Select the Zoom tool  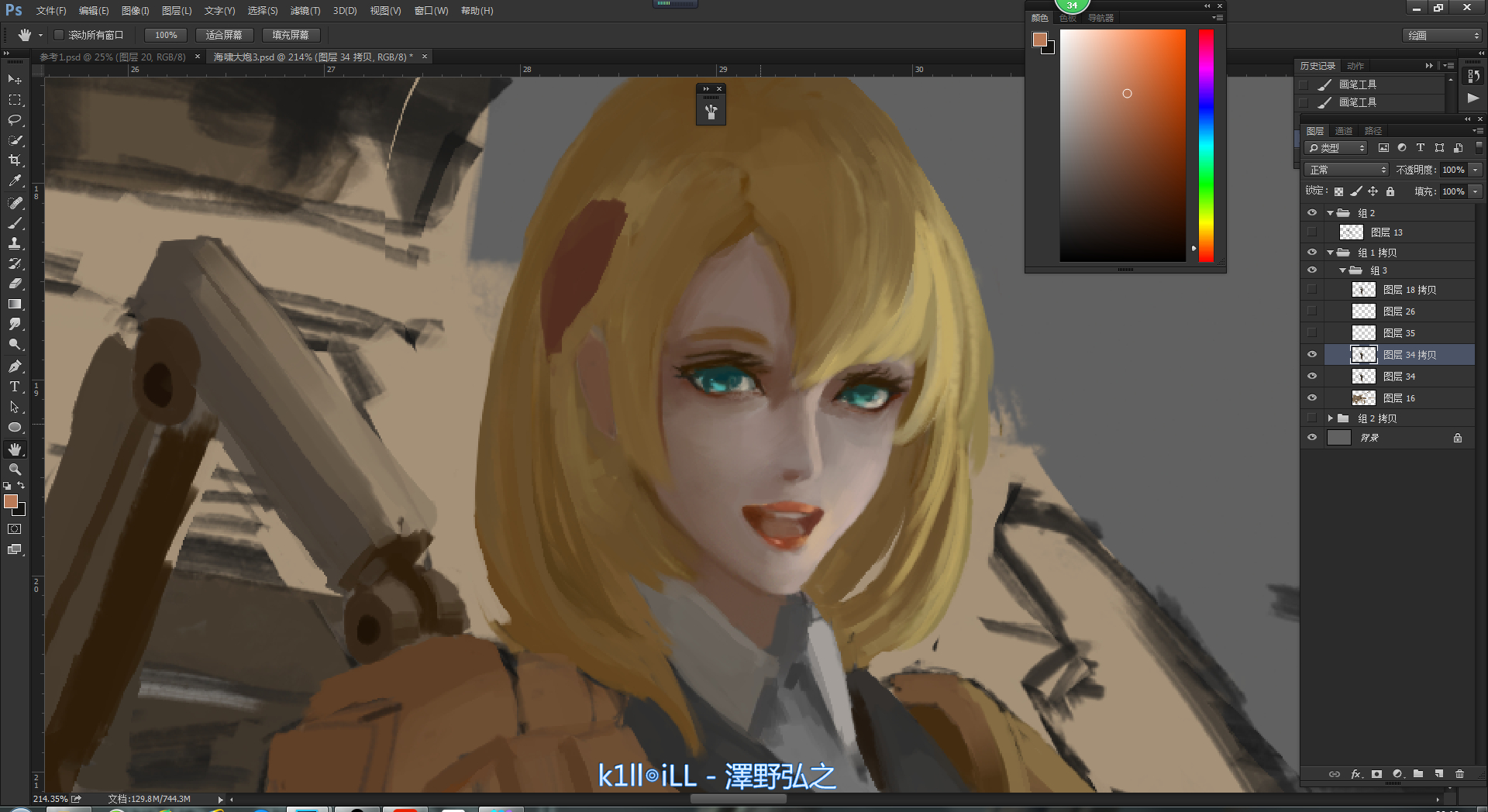[15, 470]
